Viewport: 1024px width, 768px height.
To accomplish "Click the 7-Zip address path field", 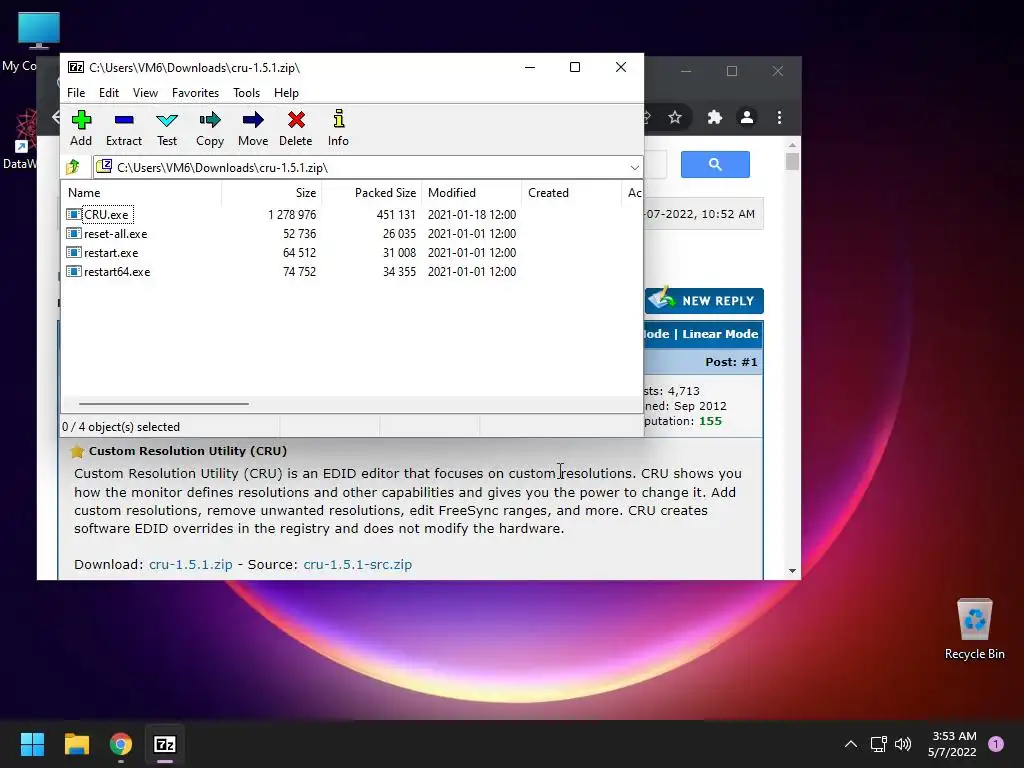I will coord(368,168).
